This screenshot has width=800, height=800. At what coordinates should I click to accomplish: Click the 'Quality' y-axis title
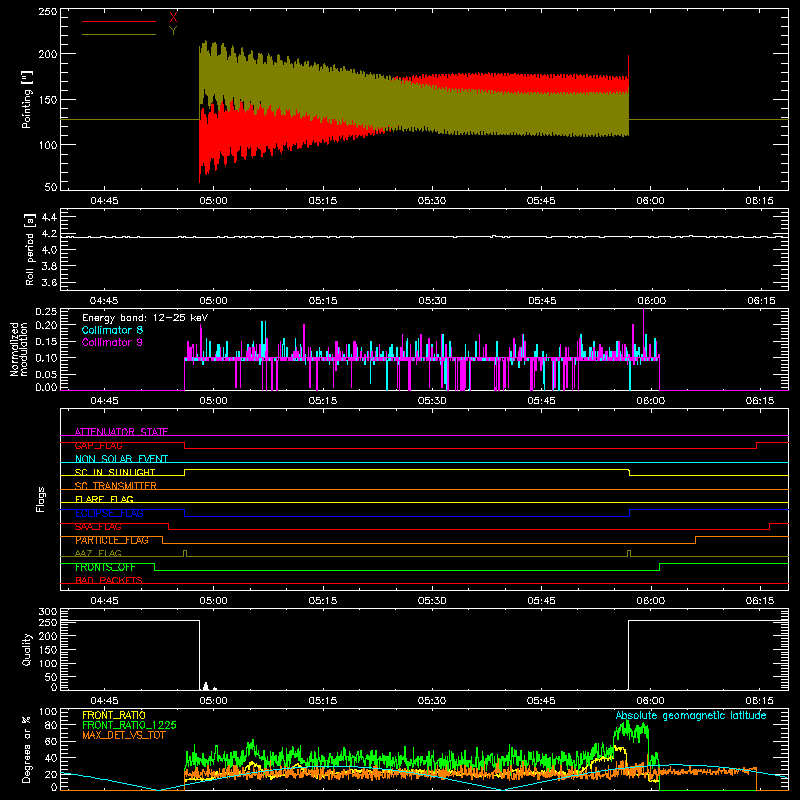(x=26, y=649)
